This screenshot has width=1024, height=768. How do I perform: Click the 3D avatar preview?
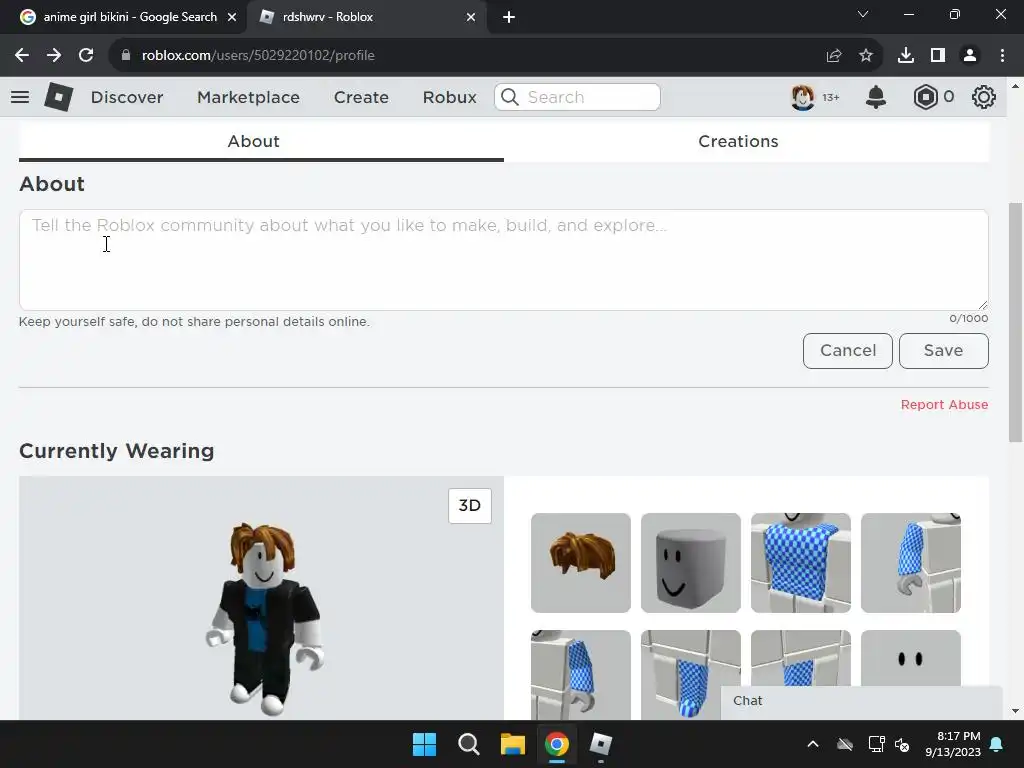(261, 598)
